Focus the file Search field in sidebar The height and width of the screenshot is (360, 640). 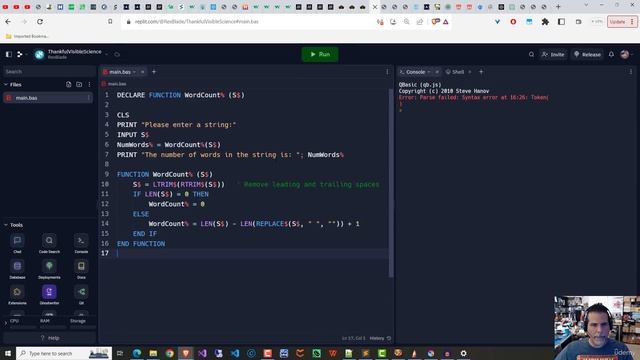48,71
